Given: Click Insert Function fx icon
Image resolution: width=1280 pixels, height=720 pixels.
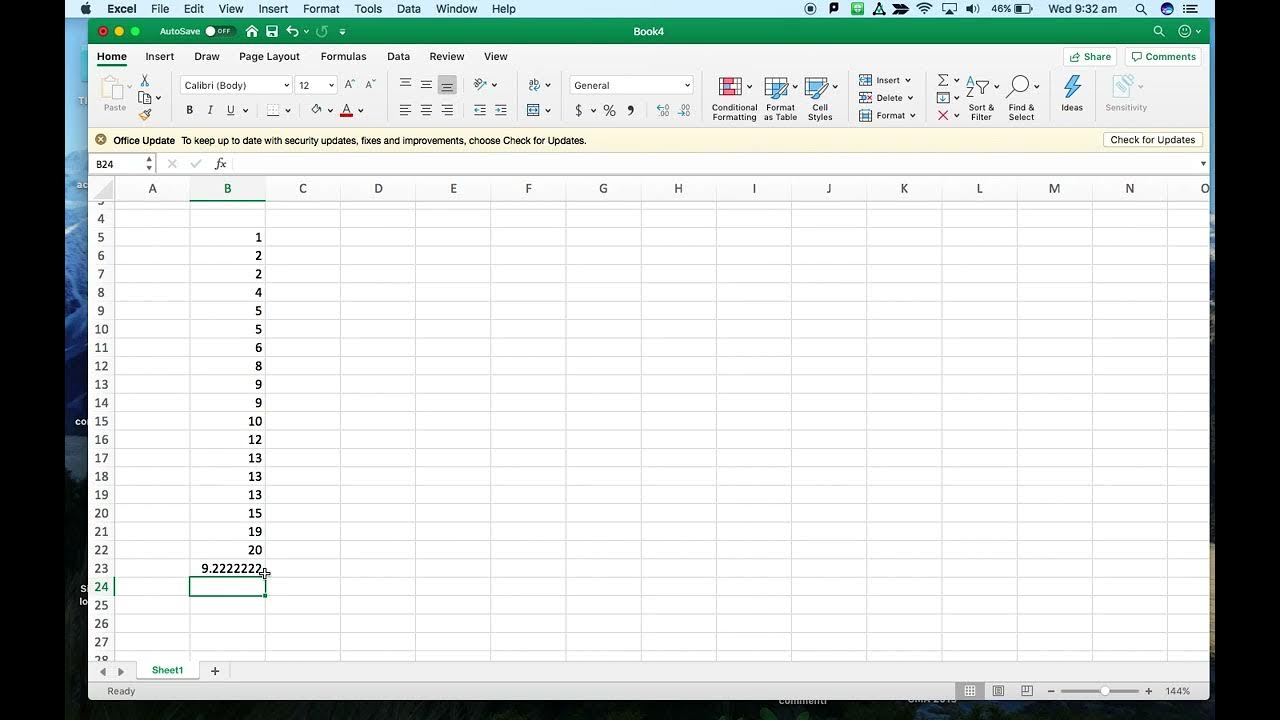Looking at the screenshot, I should point(221,164).
